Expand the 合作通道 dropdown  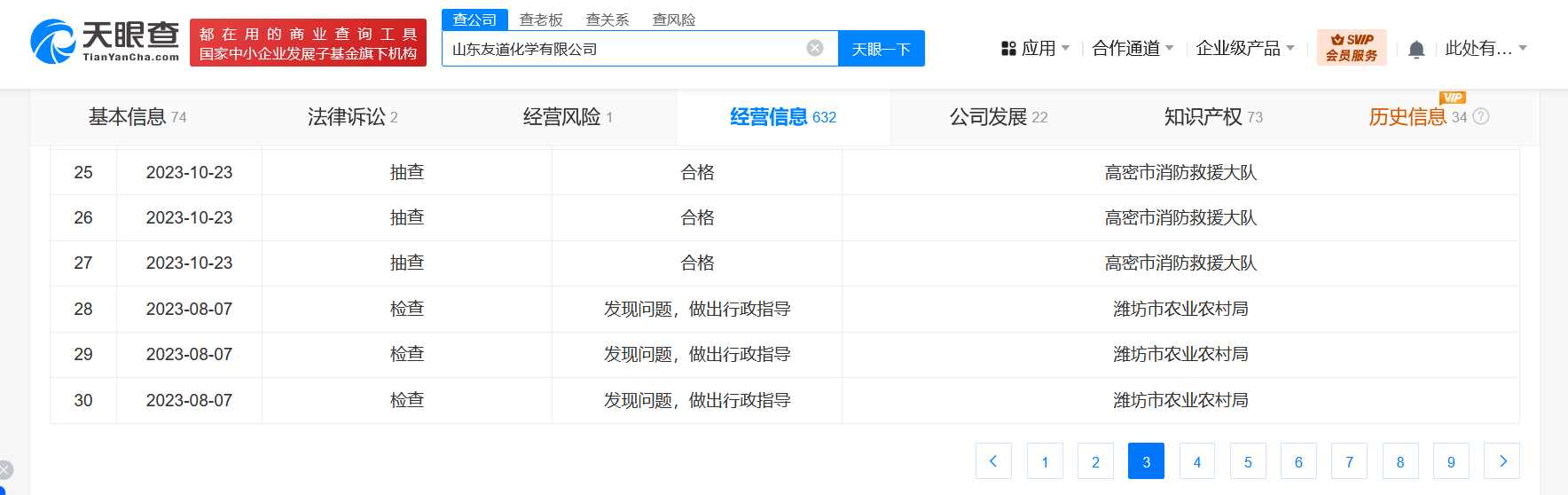click(x=1133, y=49)
